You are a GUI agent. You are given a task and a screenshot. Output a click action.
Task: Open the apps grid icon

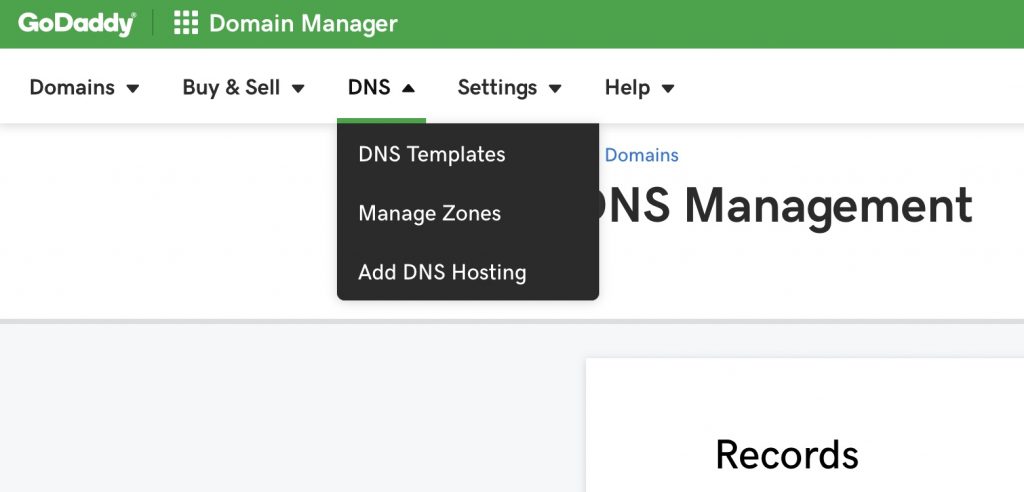click(186, 24)
